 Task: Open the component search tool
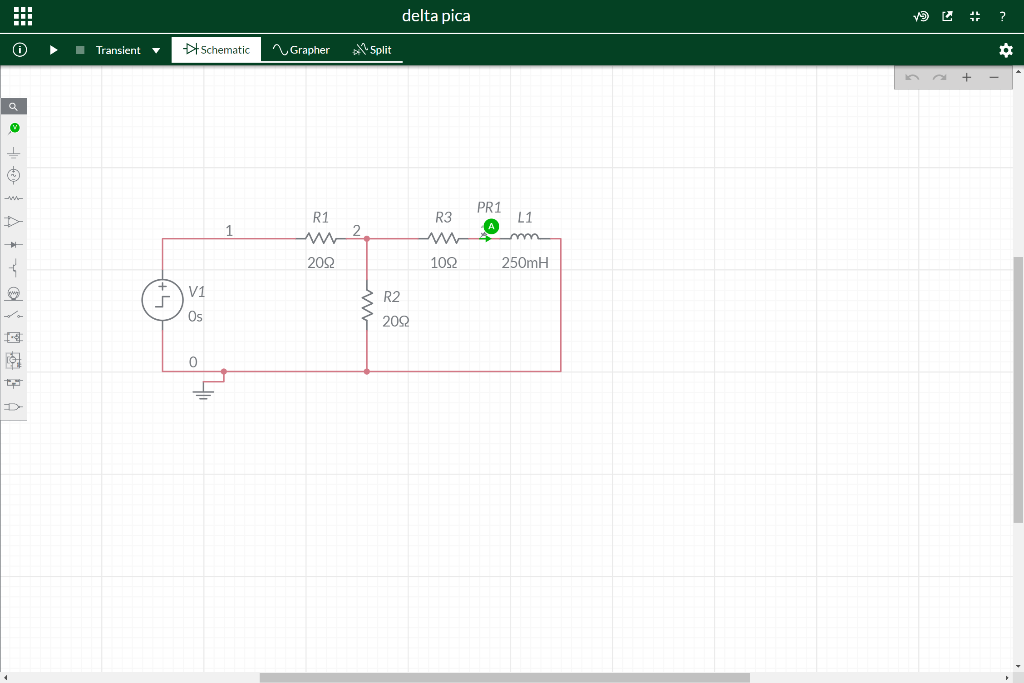[13, 106]
